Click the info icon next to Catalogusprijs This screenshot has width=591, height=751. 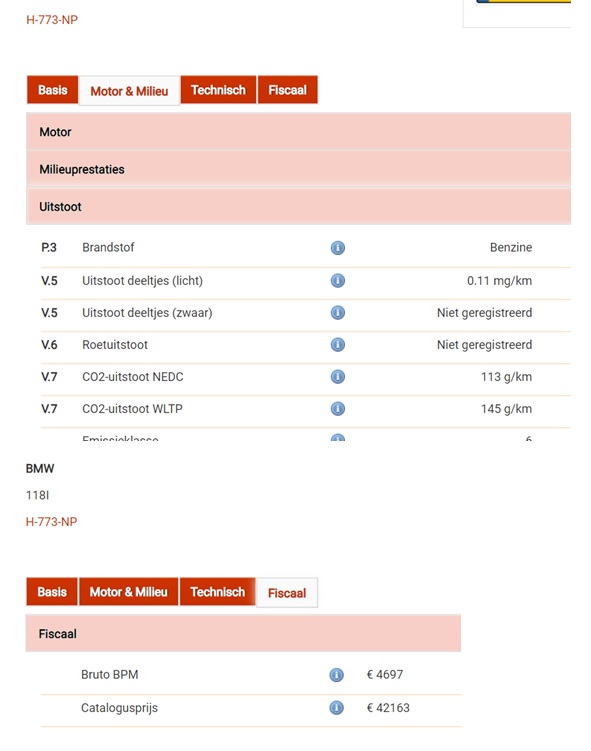pyautogui.click(x=337, y=707)
